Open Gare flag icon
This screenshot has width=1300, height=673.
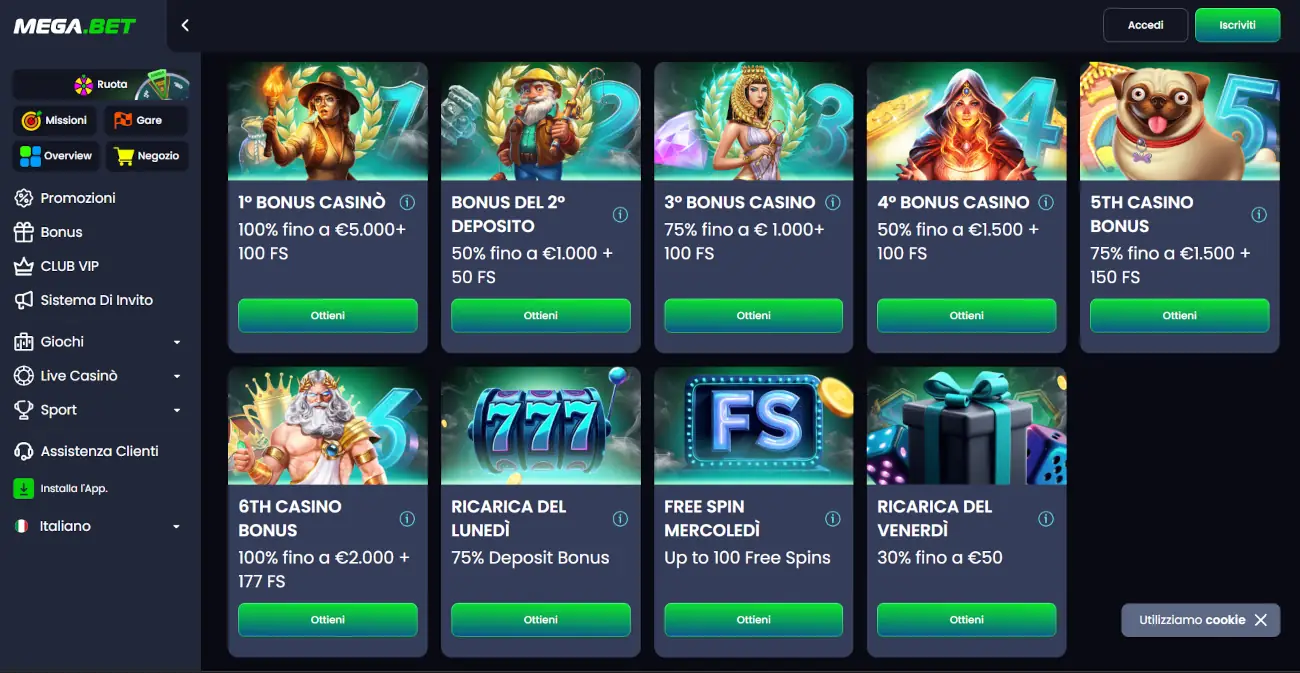coord(123,121)
